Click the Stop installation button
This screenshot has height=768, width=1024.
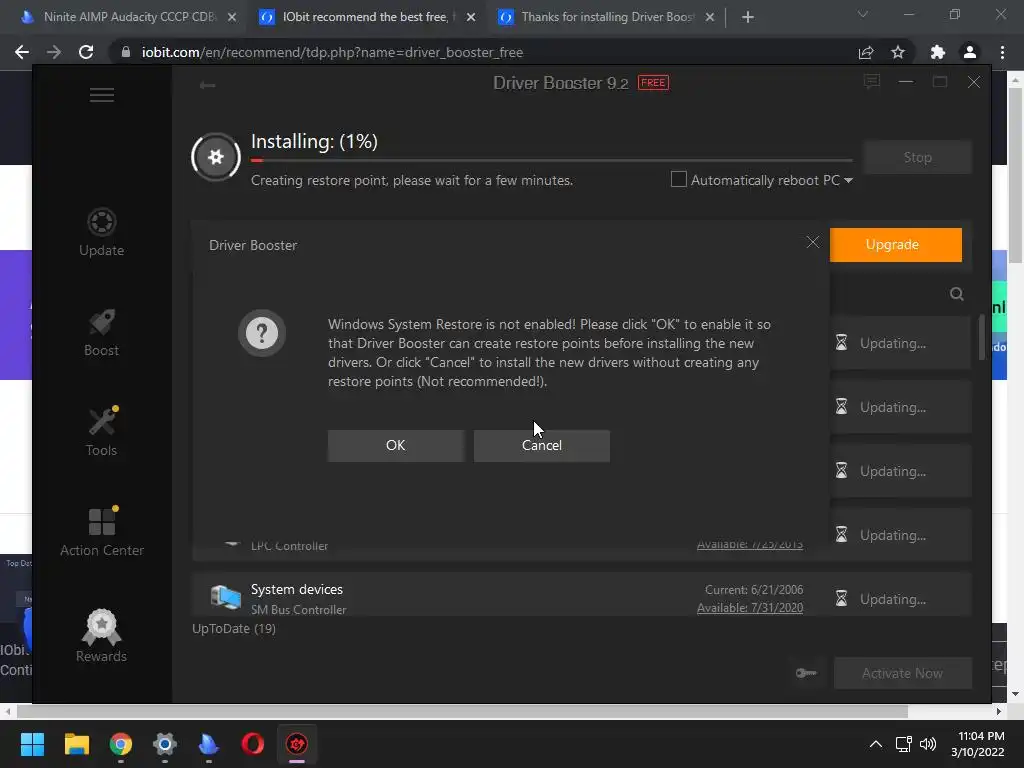917,157
